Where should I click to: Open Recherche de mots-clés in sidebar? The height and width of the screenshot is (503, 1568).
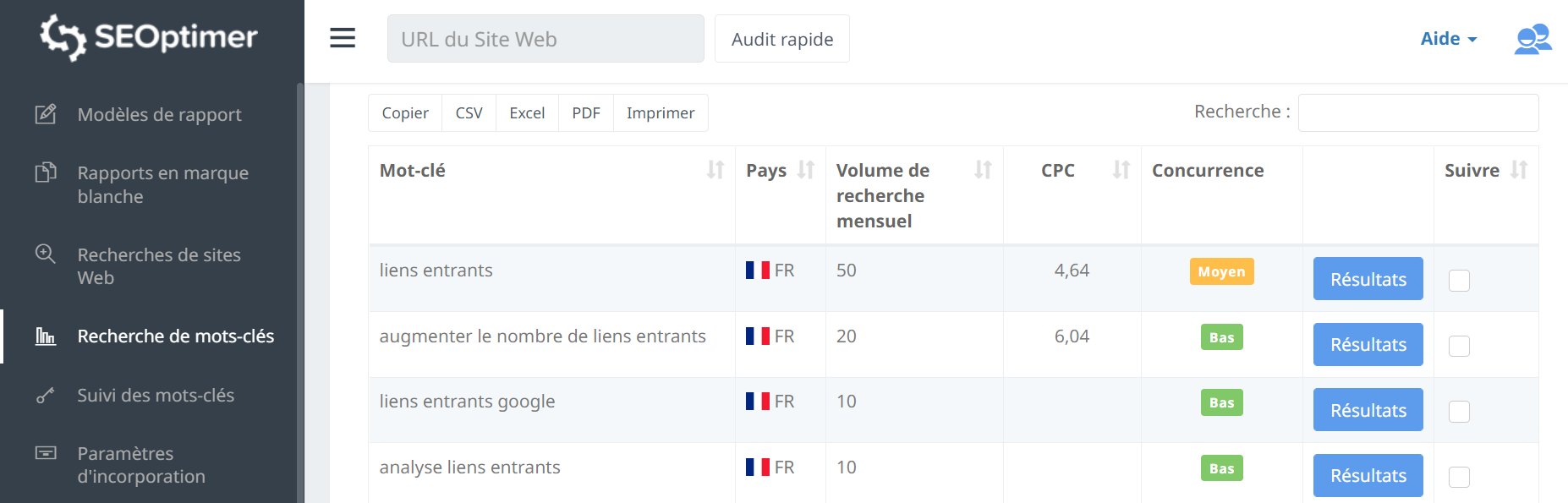tap(175, 336)
